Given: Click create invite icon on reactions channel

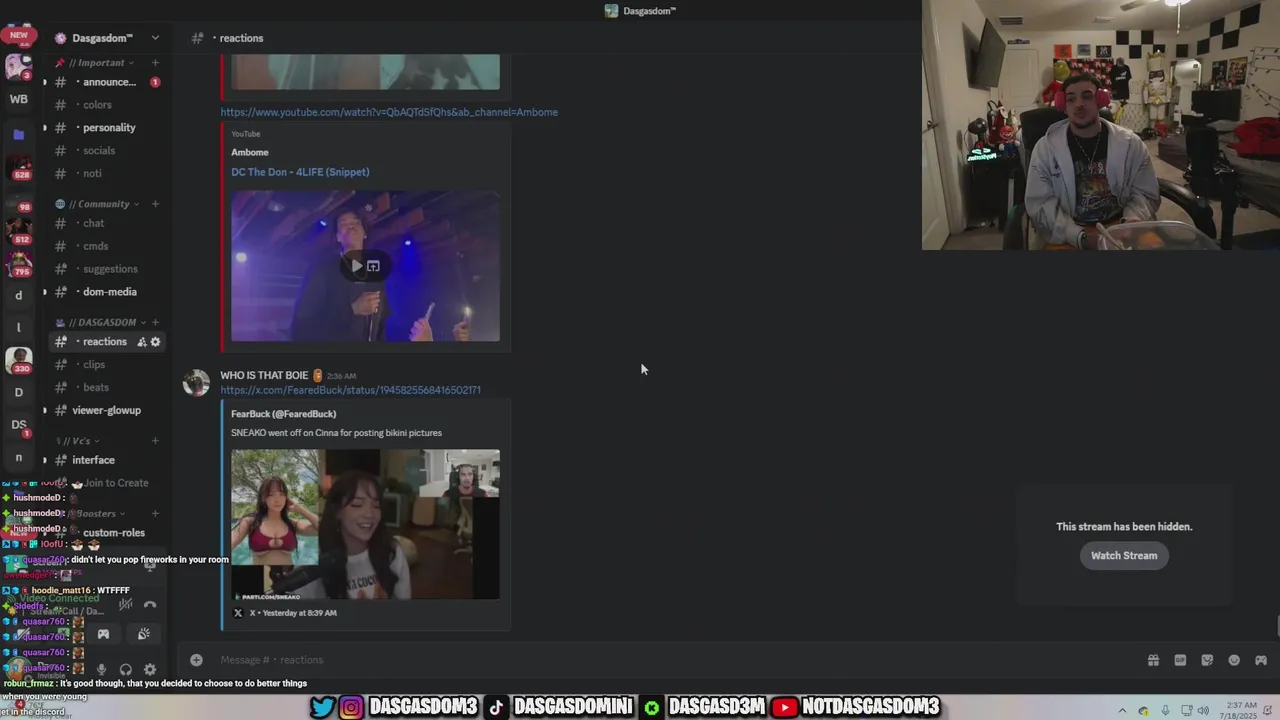Looking at the screenshot, I should tap(141, 342).
